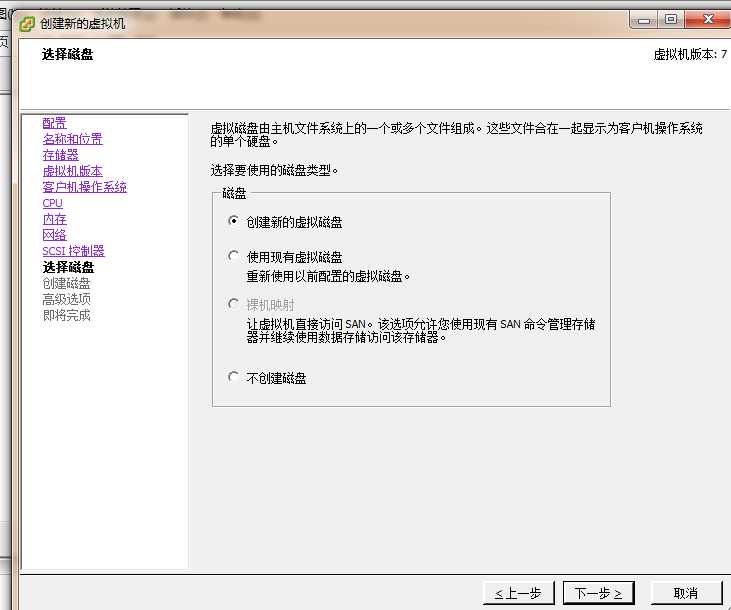Go to the CPU step
This screenshot has width=731, height=610.
tap(52, 203)
